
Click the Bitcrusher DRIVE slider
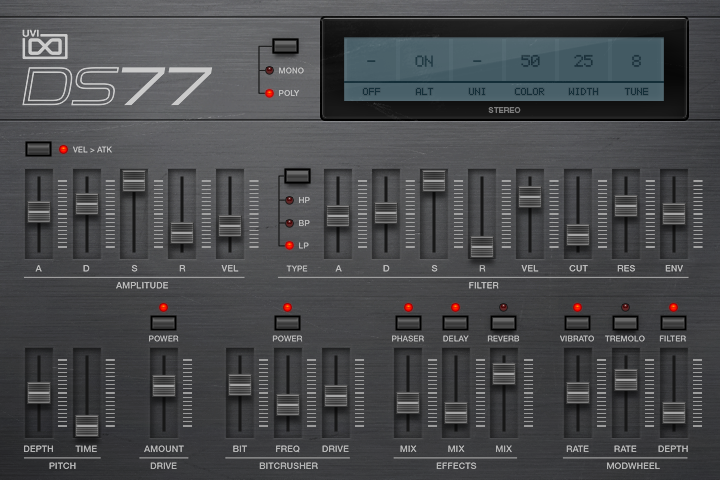pos(336,395)
